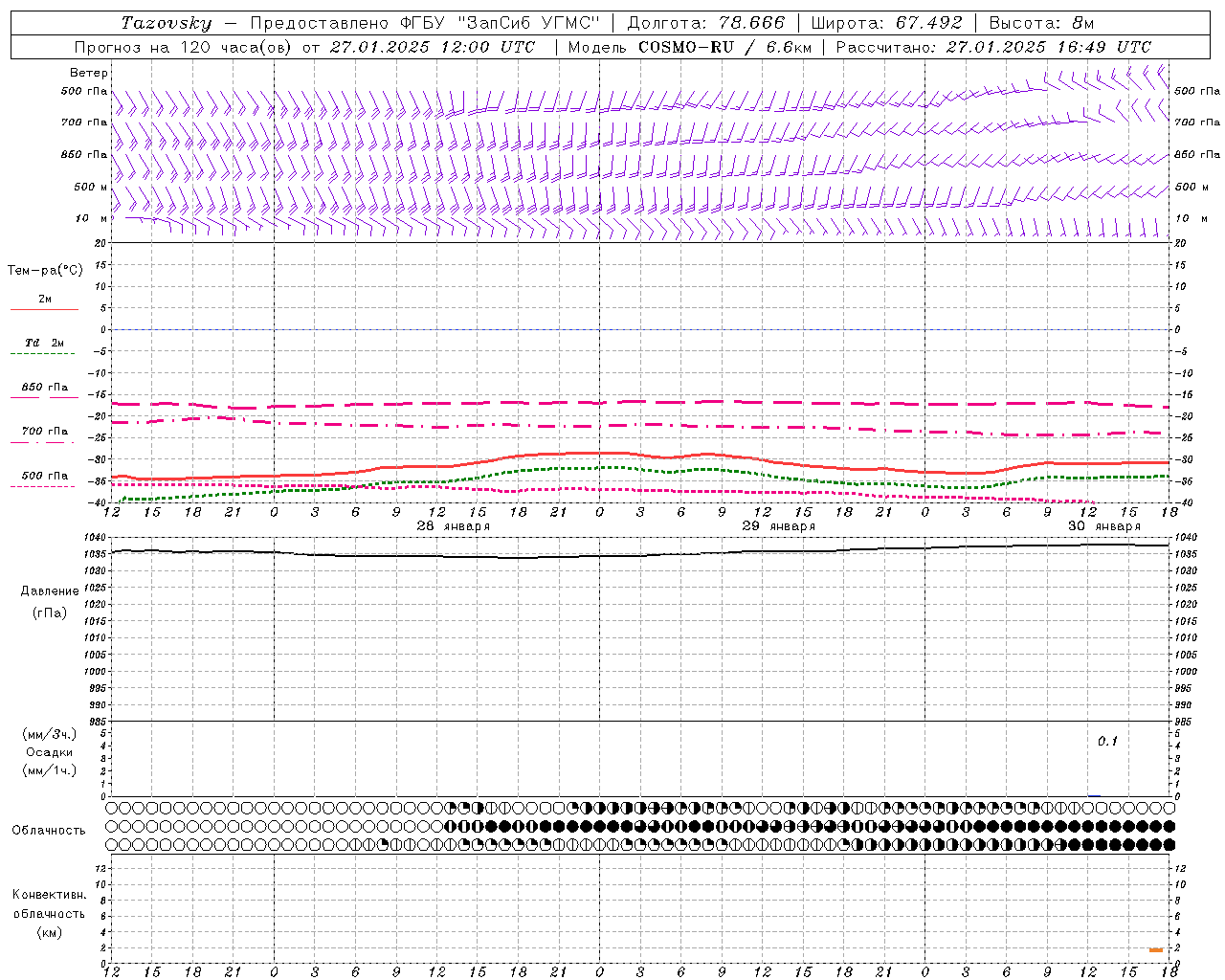Click the date label "30 января"
The image size is (1225, 980).
[x=1103, y=526]
